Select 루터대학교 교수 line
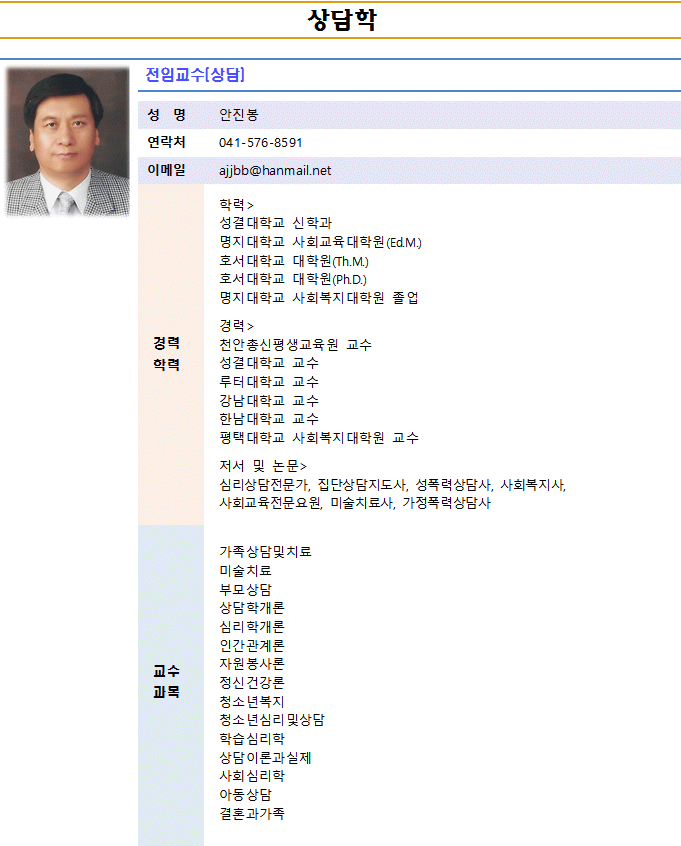 click(x=269, y=381)
